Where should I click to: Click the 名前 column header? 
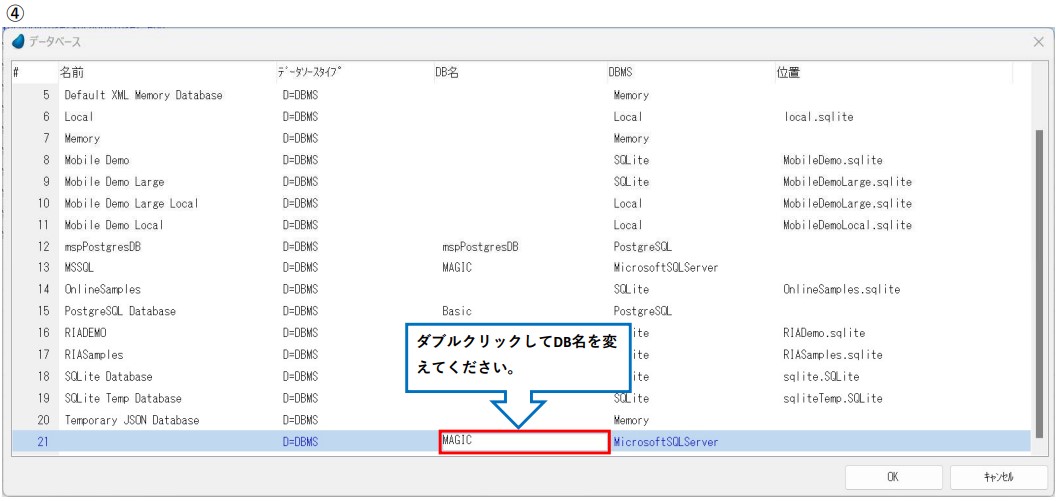72,73
